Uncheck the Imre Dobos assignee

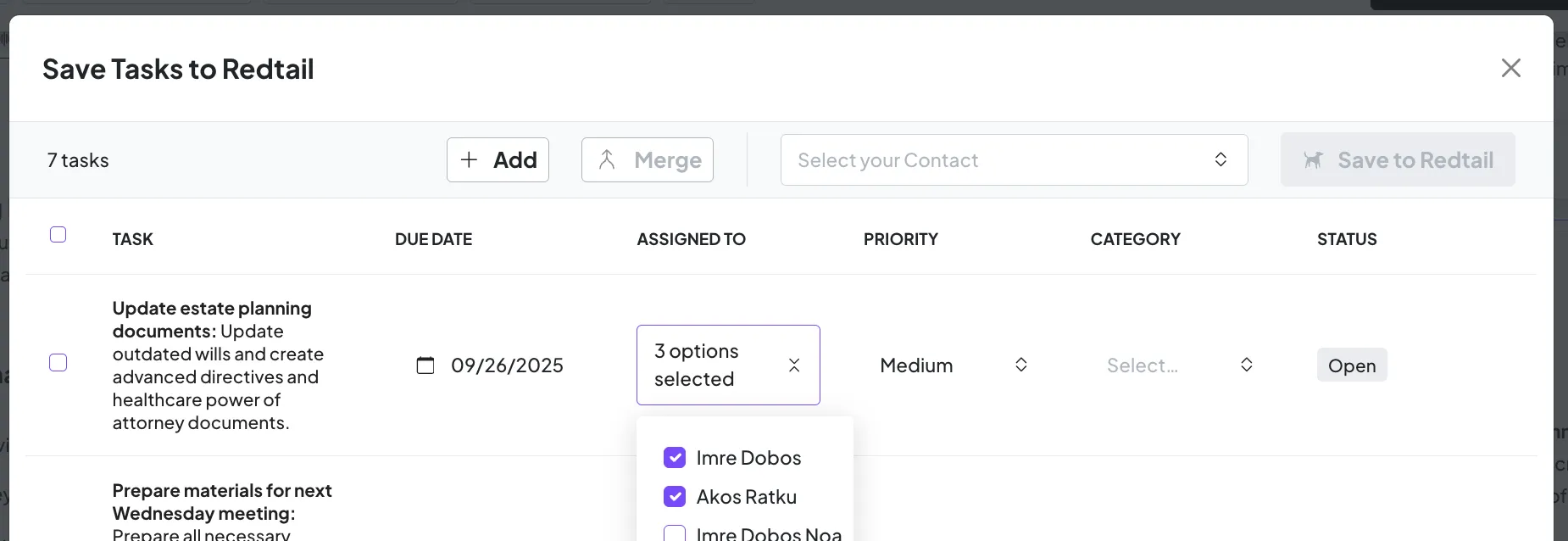tap(675, 457)
